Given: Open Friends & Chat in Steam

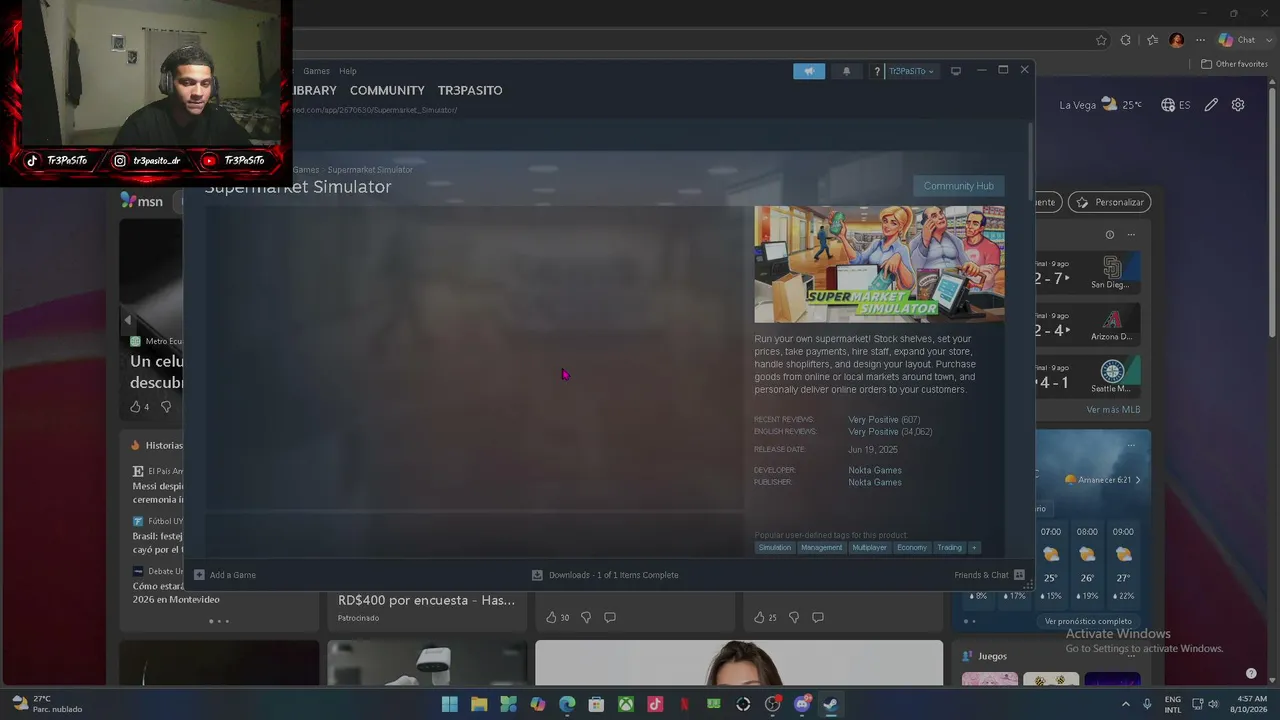Looking at the screenshot, I should 989,575.
